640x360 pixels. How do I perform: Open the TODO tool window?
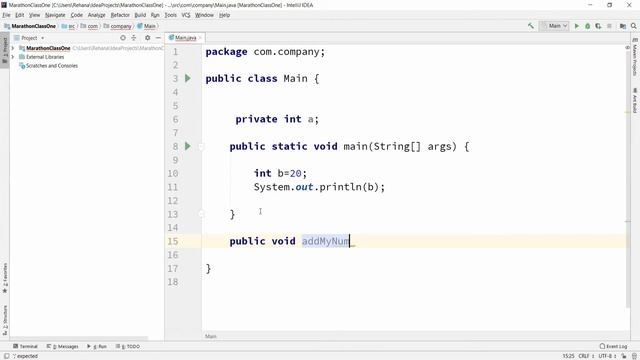[128, 346]
